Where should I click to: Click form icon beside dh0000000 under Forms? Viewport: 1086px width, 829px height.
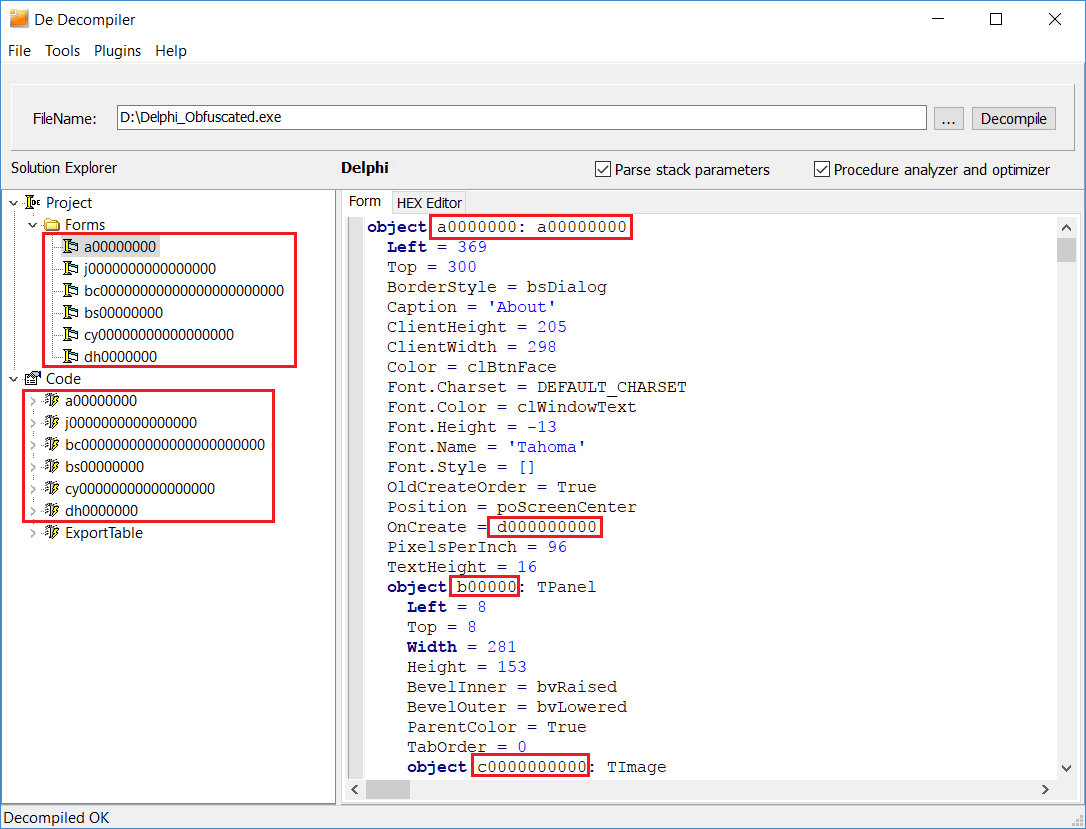pos(71,356)
